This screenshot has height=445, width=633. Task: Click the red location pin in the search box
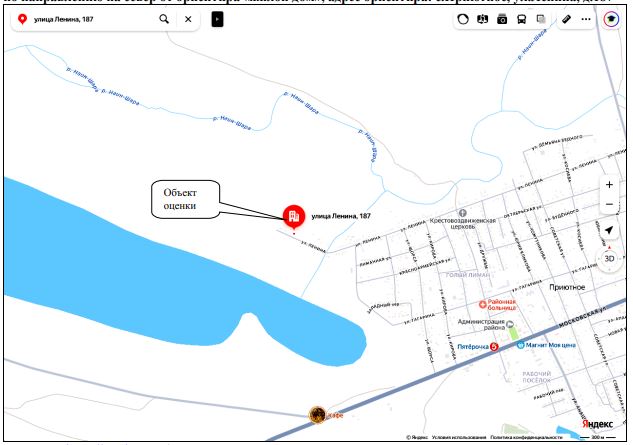tap(22, 19)
